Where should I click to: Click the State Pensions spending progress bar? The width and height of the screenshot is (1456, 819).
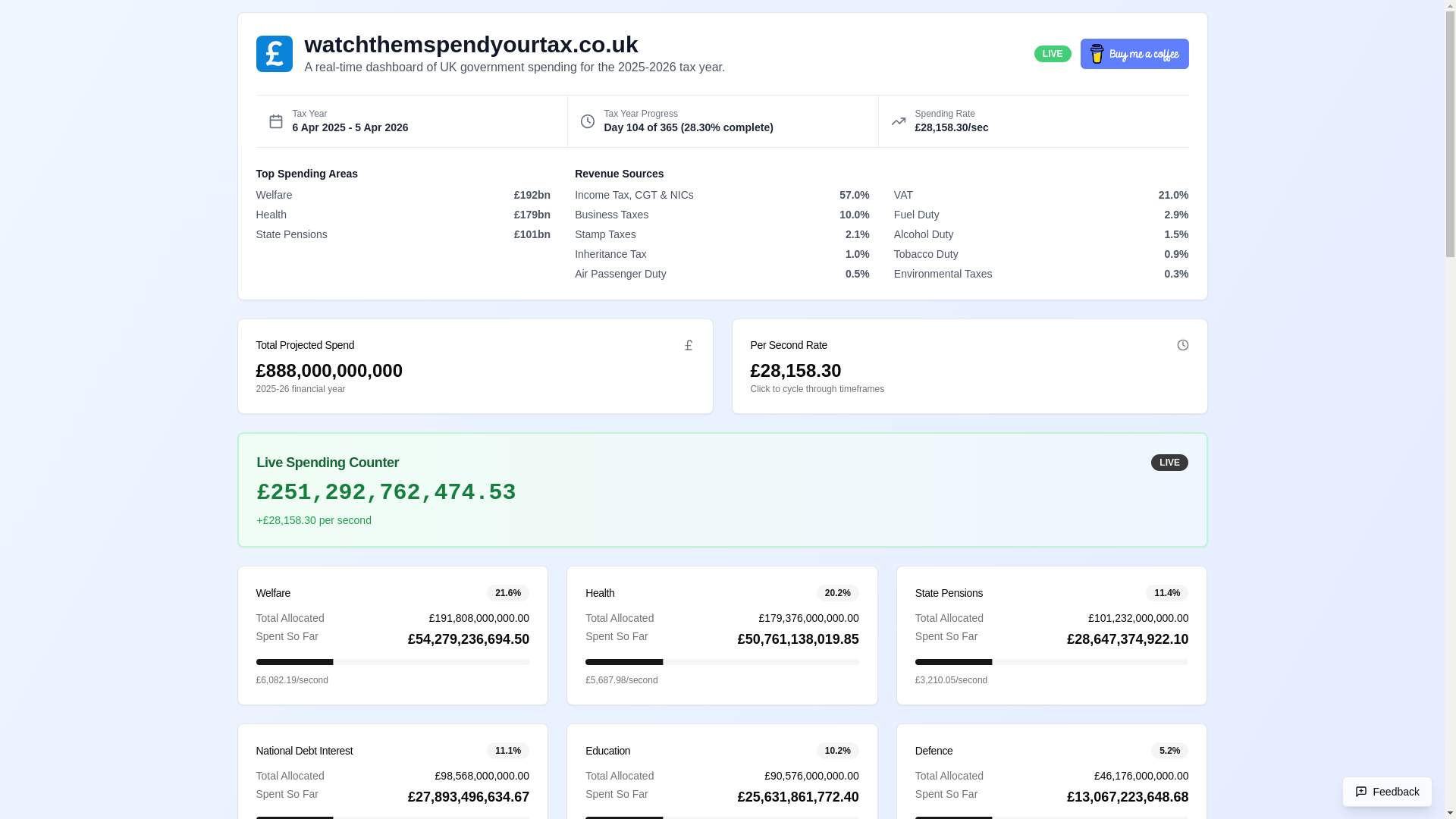1051,662
